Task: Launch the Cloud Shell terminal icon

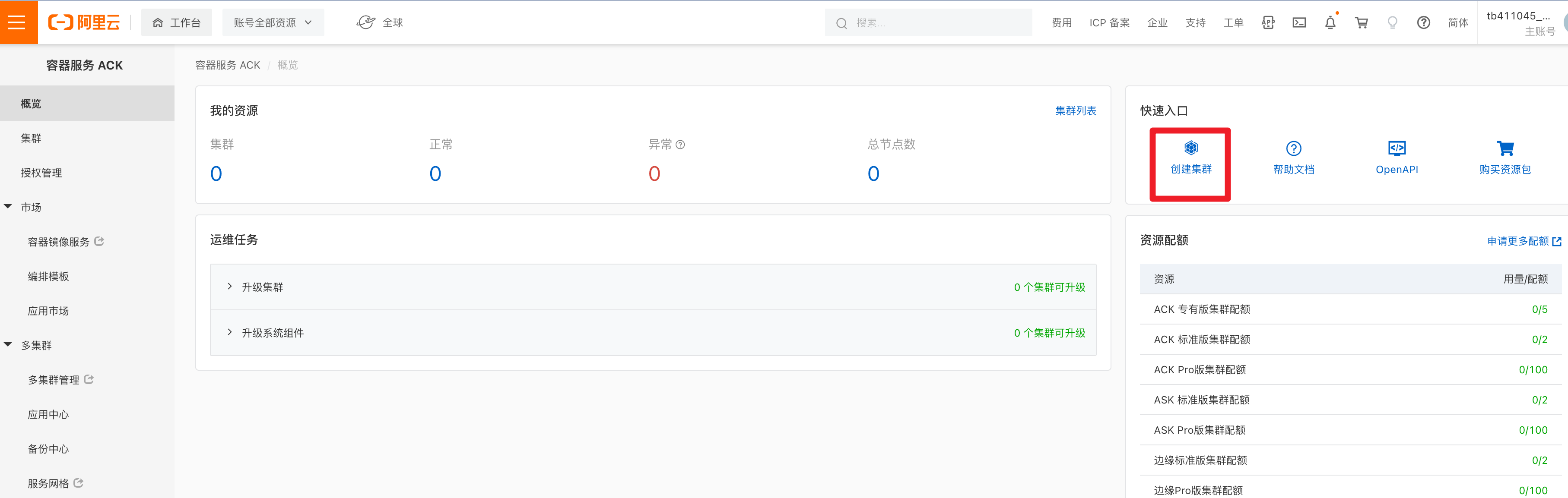Action: [x=1299, y=23]
